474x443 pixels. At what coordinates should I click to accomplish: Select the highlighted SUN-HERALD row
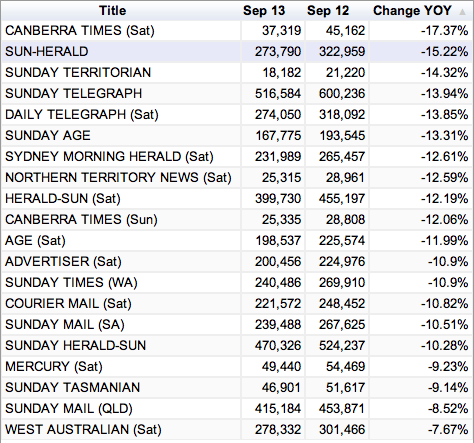pyautogui.click(x=237, y=52)
